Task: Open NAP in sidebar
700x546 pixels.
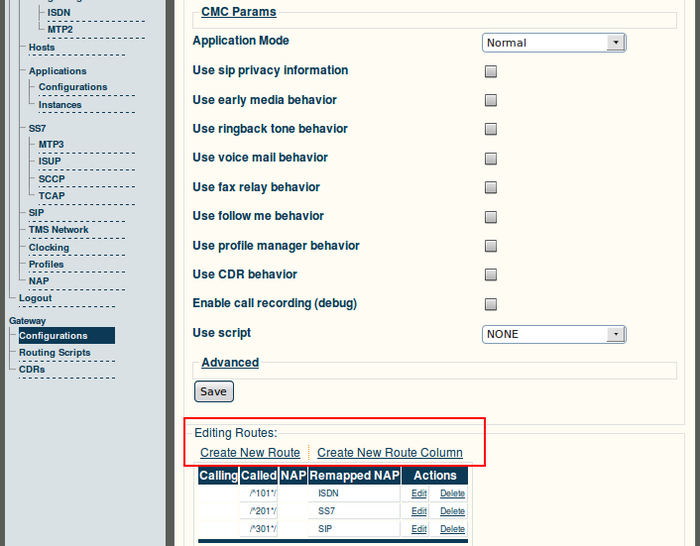Action: click(x=39, y=281)
